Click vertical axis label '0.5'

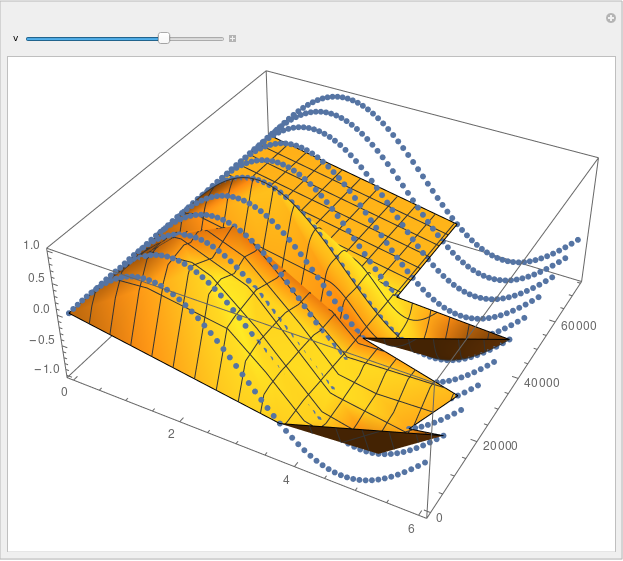(x=36, y=278)
